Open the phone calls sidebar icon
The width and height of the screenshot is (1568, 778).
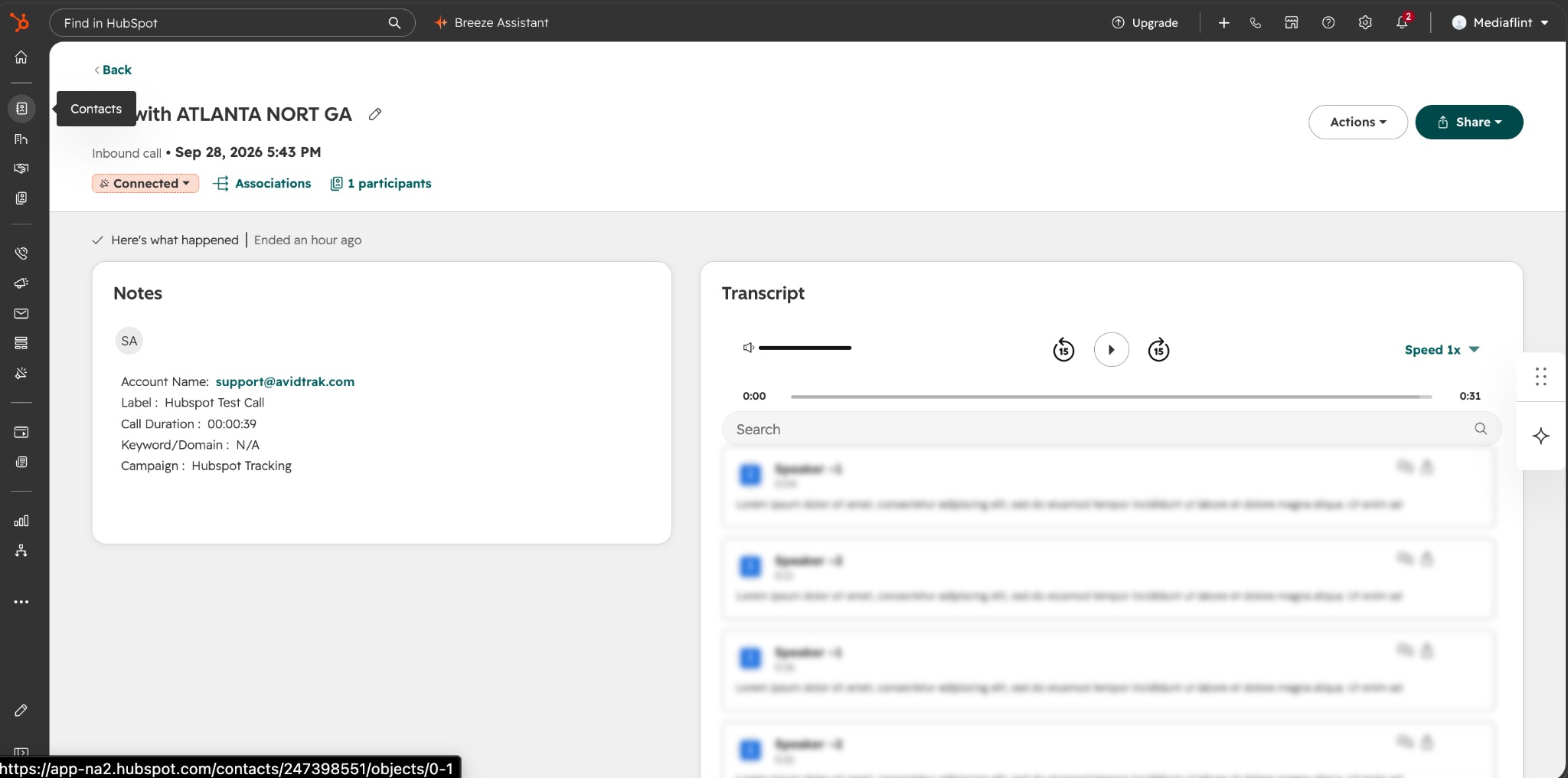(21, 253)
